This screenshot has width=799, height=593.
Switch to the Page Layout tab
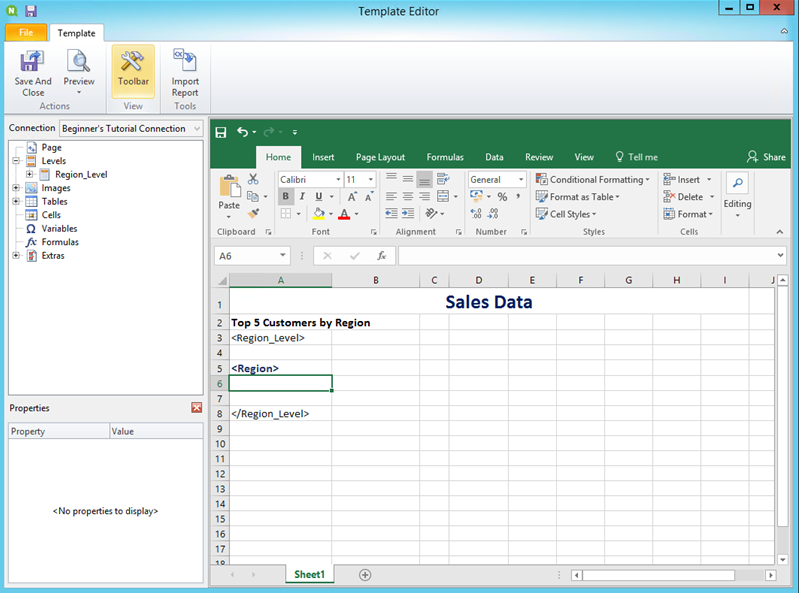pos(380,157)
